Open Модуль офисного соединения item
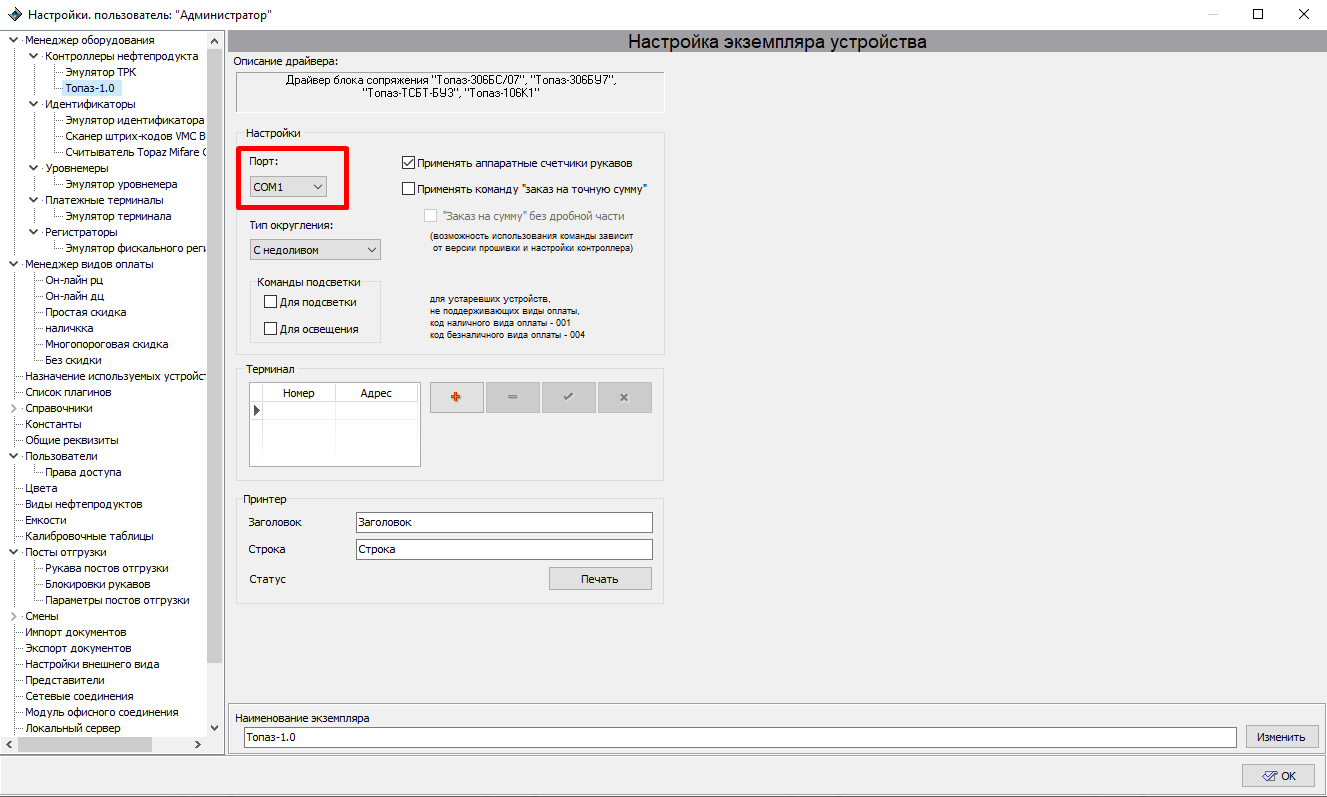 pos(102,712)
